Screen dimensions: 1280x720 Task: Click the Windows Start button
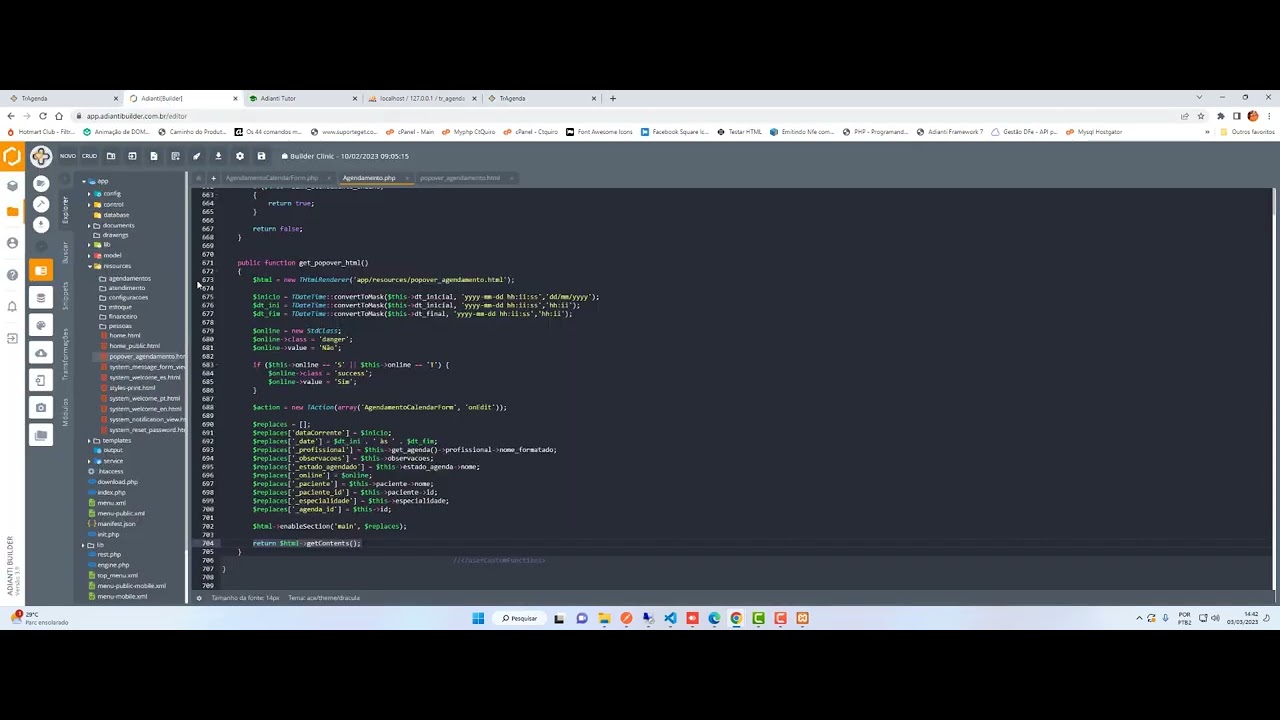click(478, 618)
